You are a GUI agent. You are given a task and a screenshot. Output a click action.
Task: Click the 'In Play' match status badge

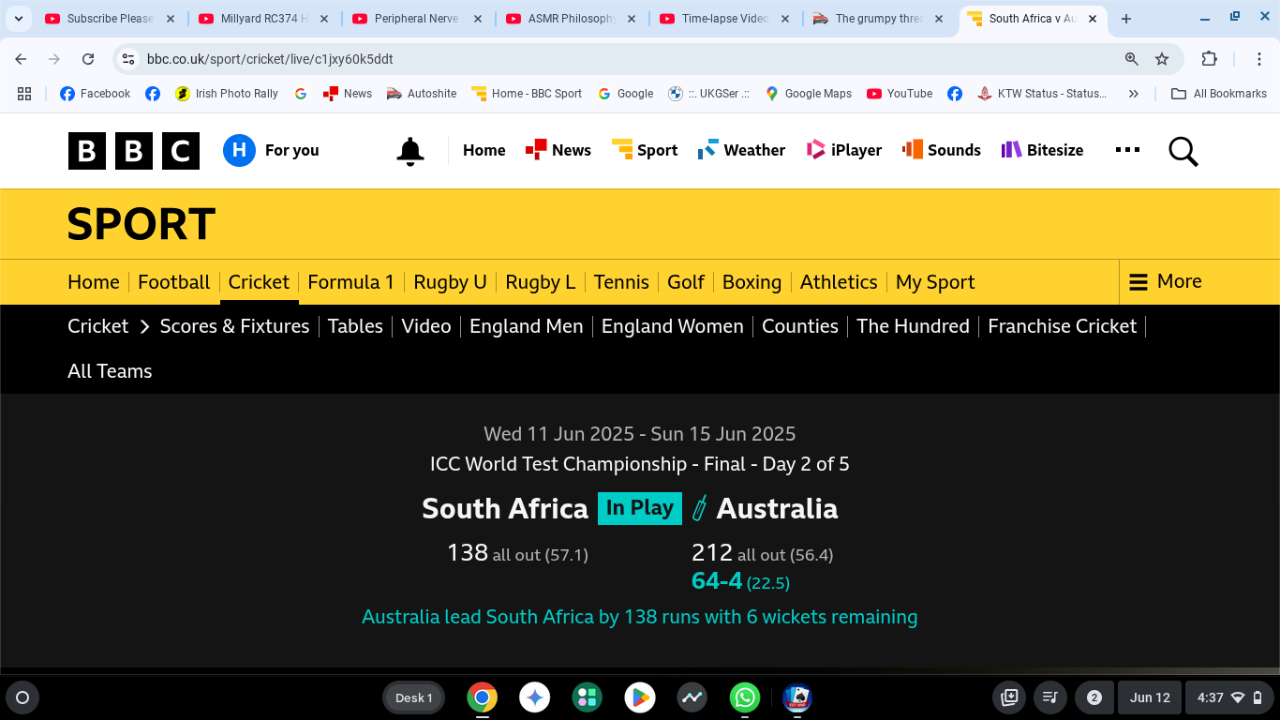coord(640,508)
